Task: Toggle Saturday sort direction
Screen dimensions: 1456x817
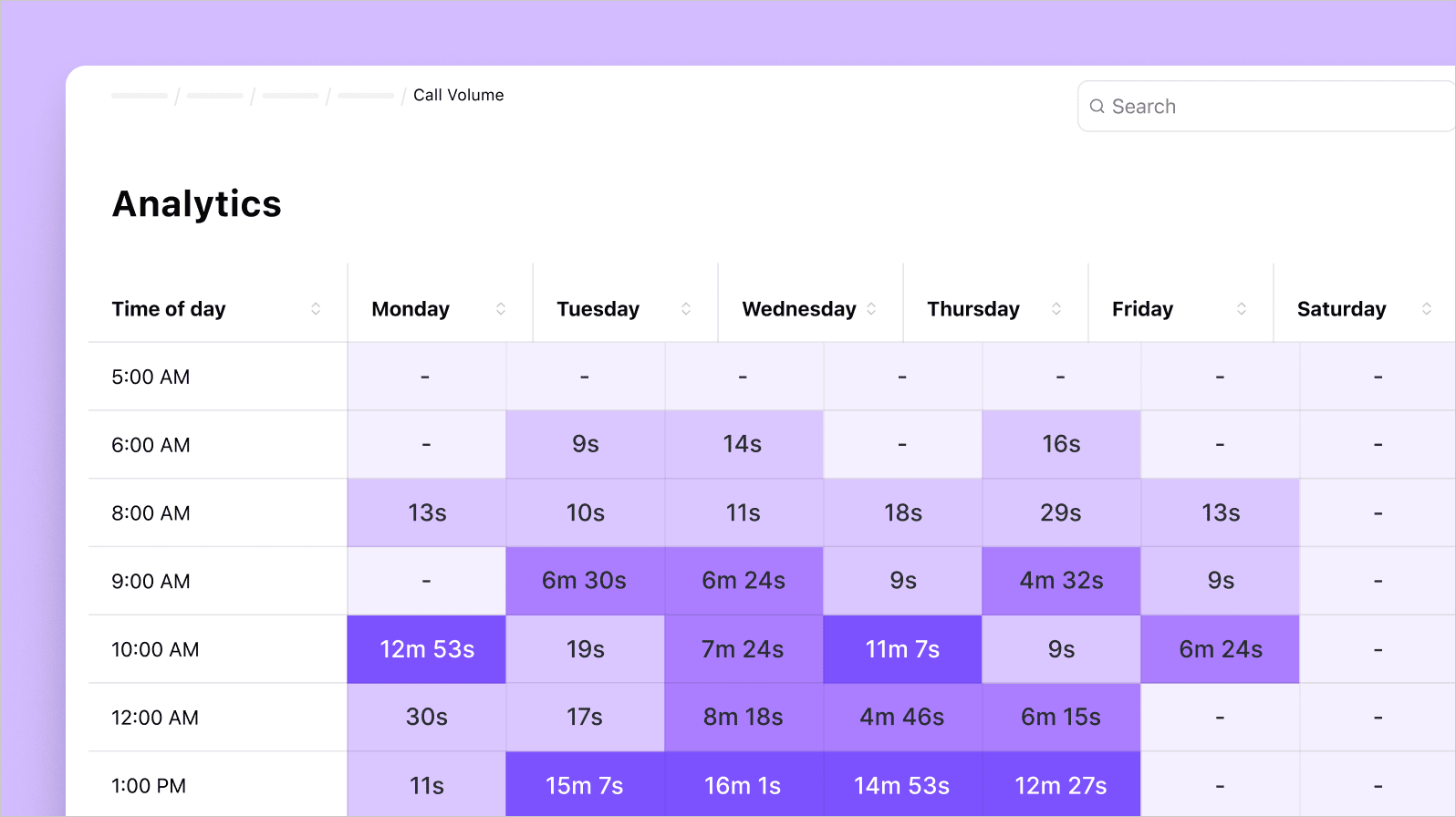Action: (x=1428, y=308)
